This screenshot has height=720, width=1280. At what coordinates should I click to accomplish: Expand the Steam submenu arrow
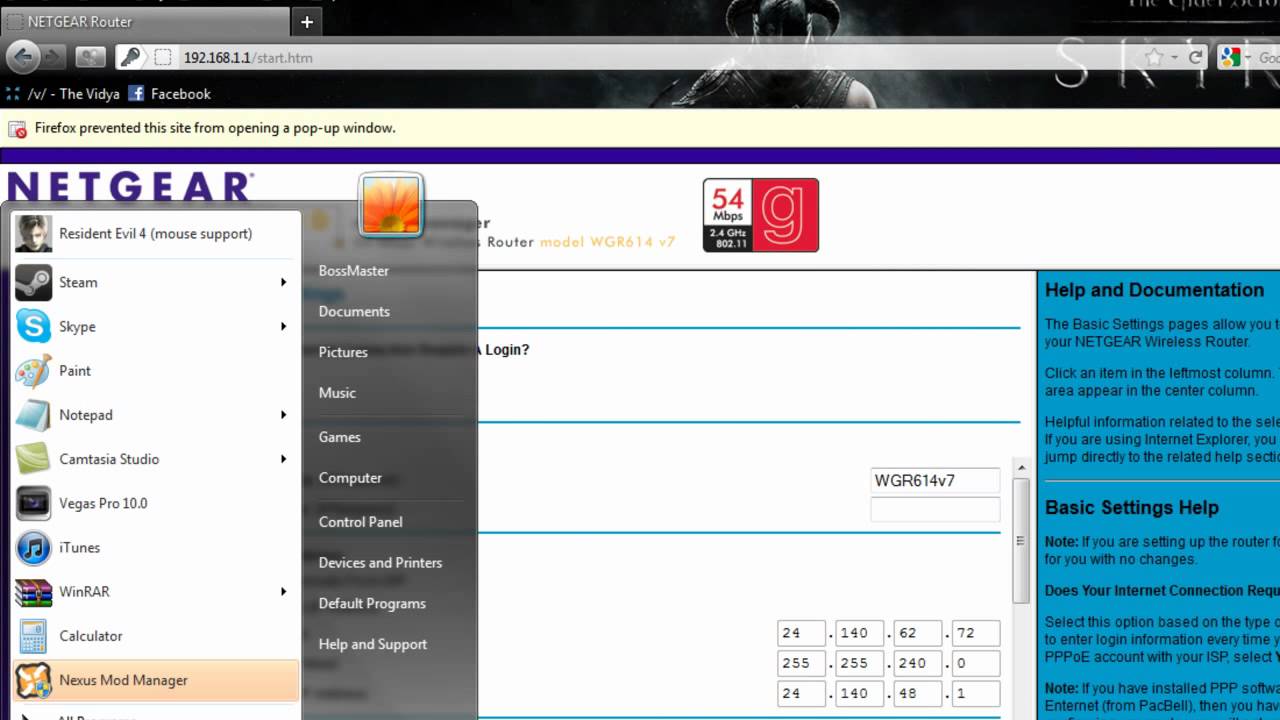(283, 282)
